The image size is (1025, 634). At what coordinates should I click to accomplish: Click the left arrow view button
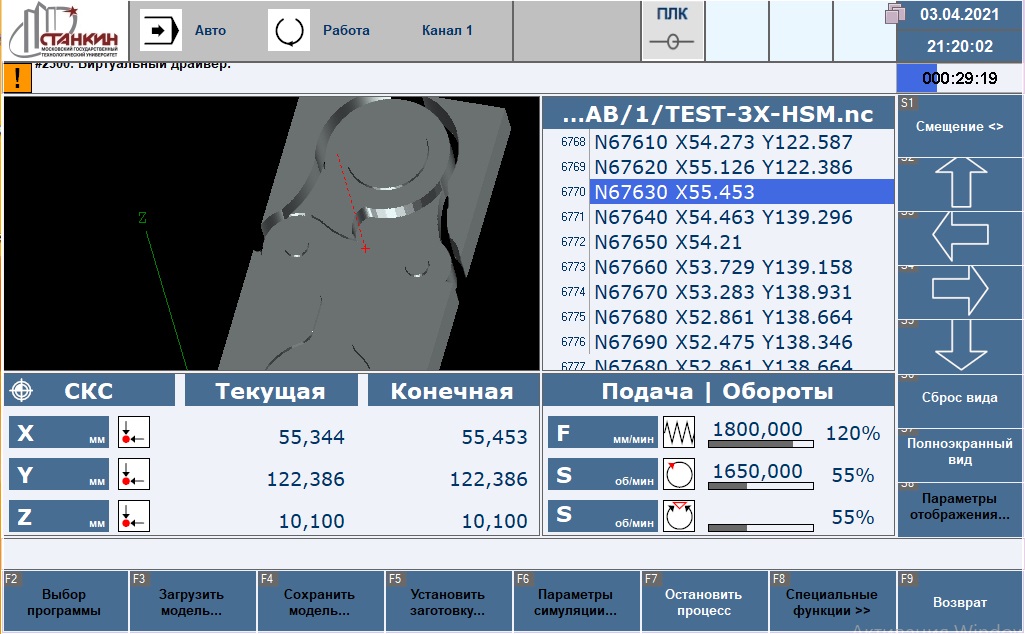[959, 237]
